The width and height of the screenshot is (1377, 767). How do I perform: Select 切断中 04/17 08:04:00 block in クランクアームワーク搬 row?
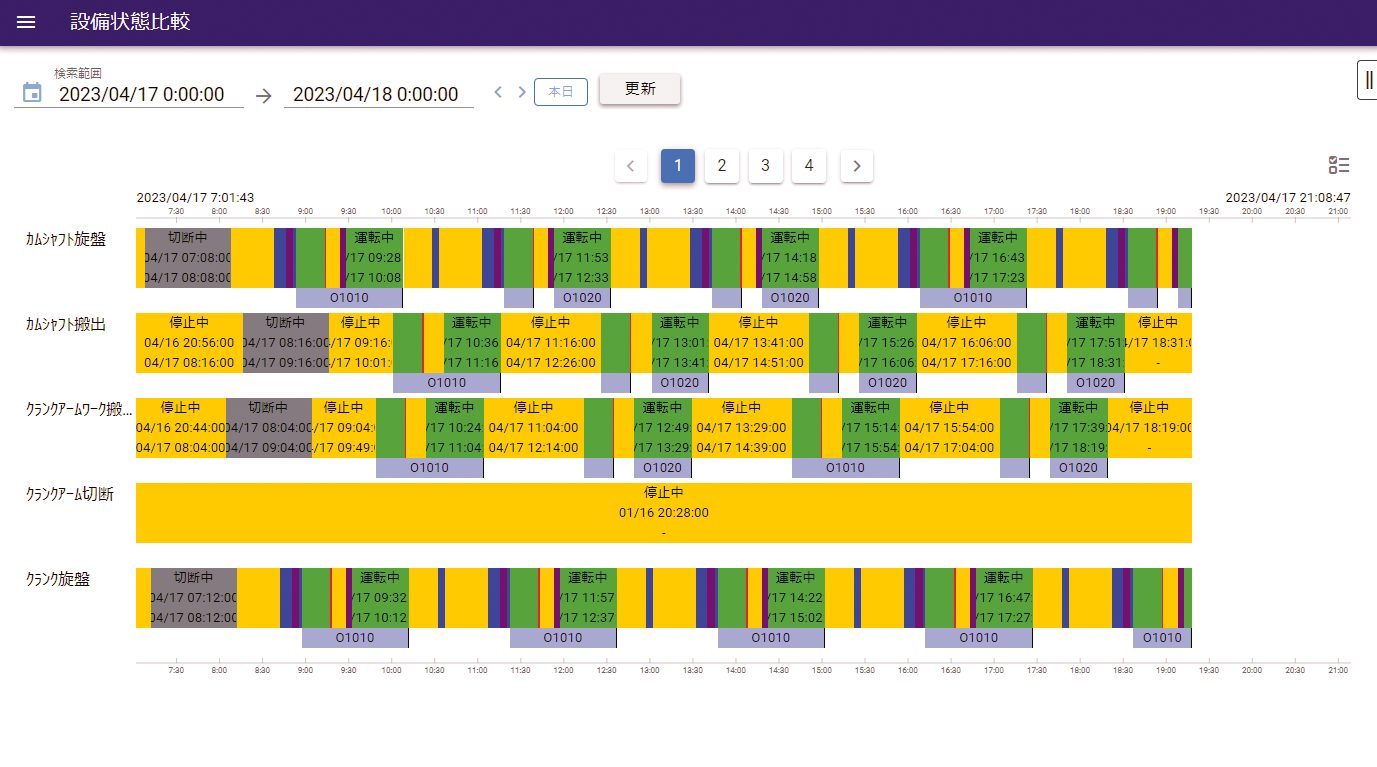[269, 428]
